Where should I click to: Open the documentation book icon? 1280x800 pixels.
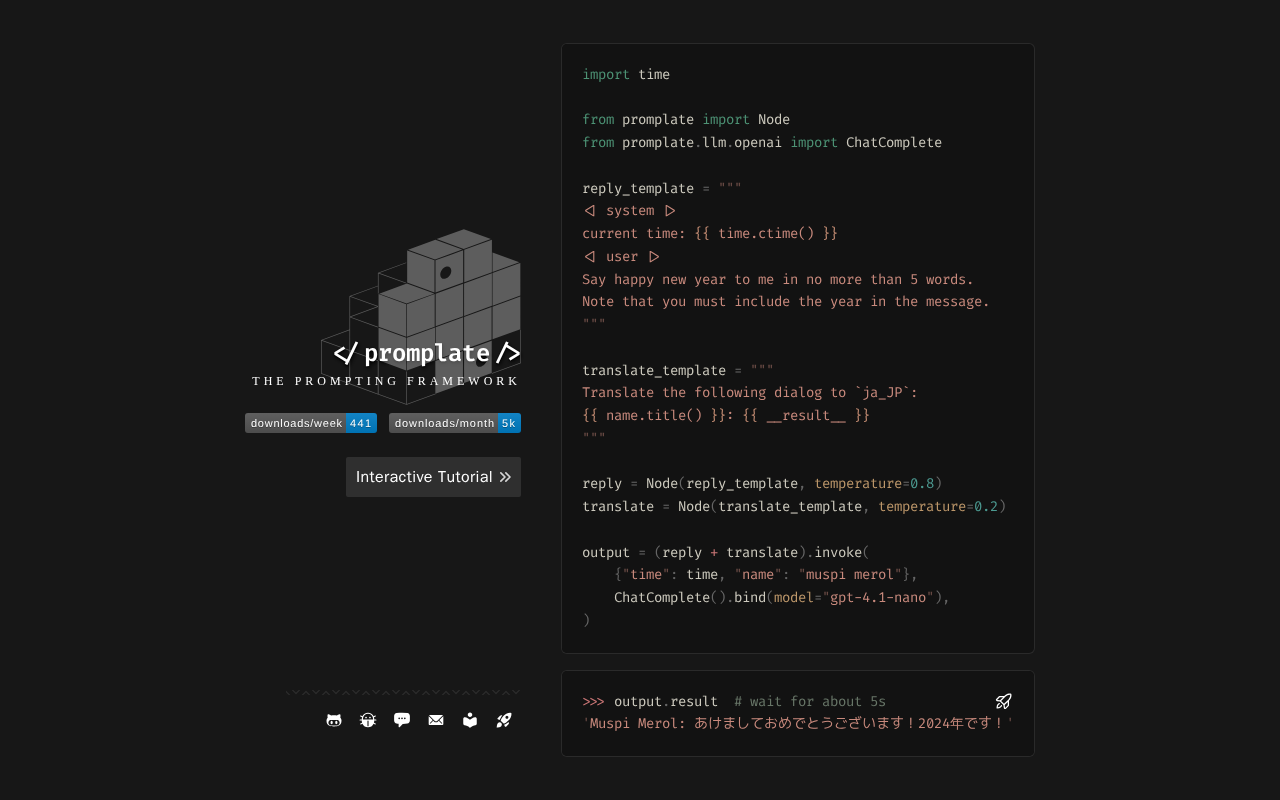coord(470,720)
